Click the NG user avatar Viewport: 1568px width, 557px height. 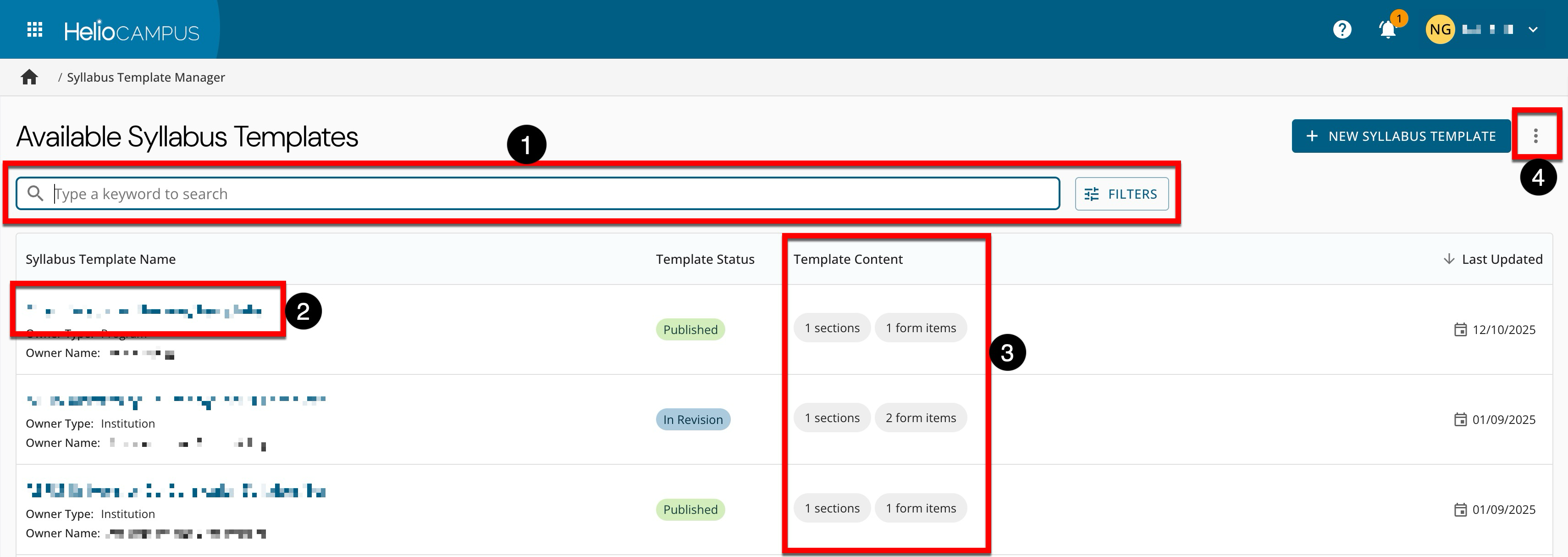[x=1440, y=29]
